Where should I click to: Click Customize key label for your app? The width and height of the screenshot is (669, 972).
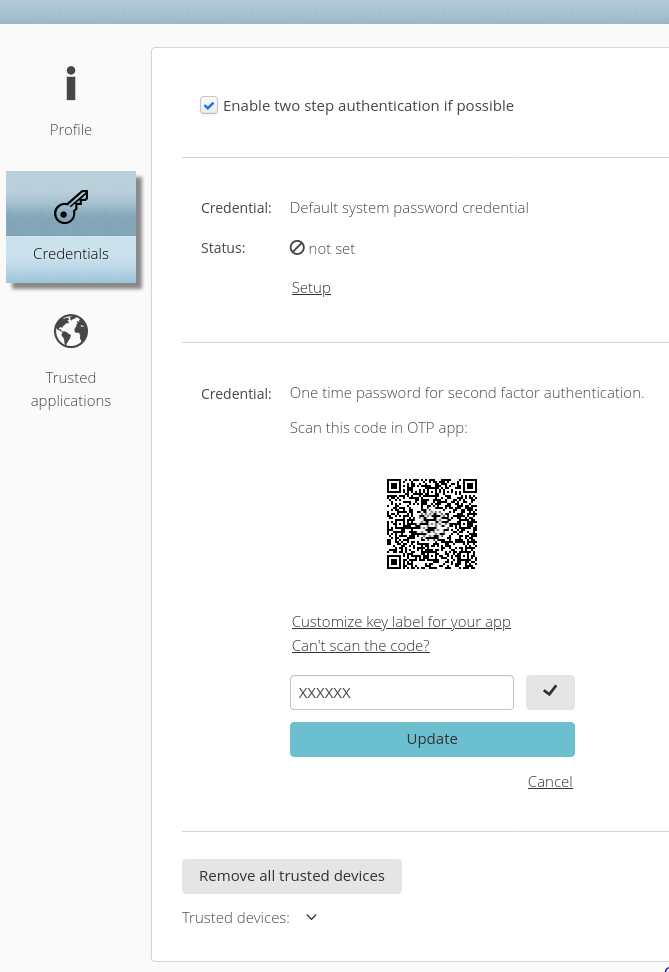coord(401,622)
